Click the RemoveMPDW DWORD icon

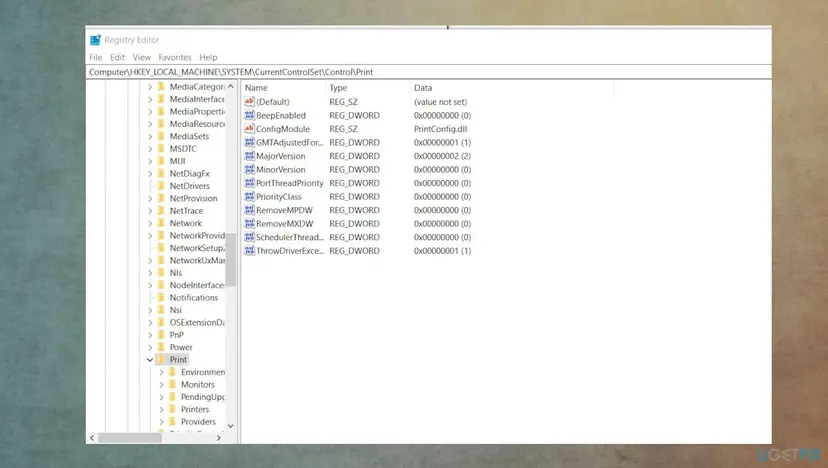[x=249, y=210]
